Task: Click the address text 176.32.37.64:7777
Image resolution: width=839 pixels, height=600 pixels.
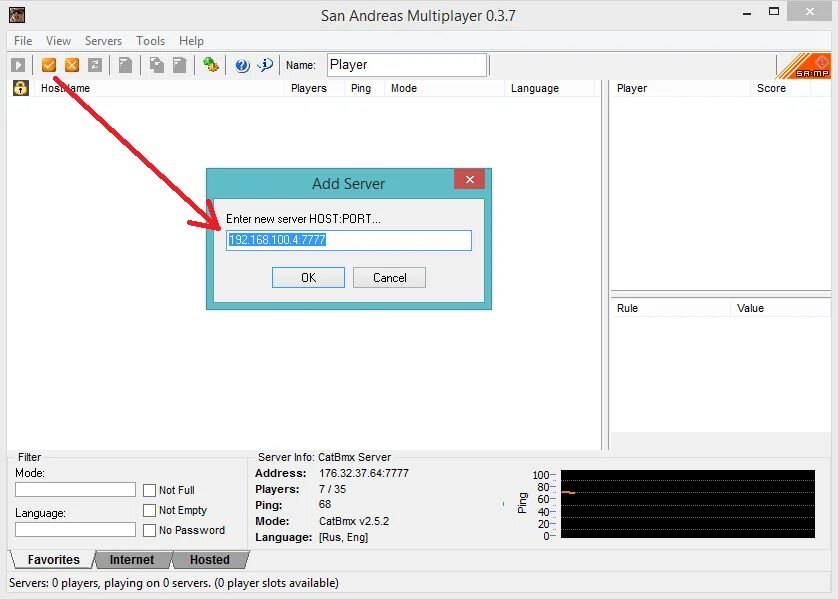Action: click(364, 473)
